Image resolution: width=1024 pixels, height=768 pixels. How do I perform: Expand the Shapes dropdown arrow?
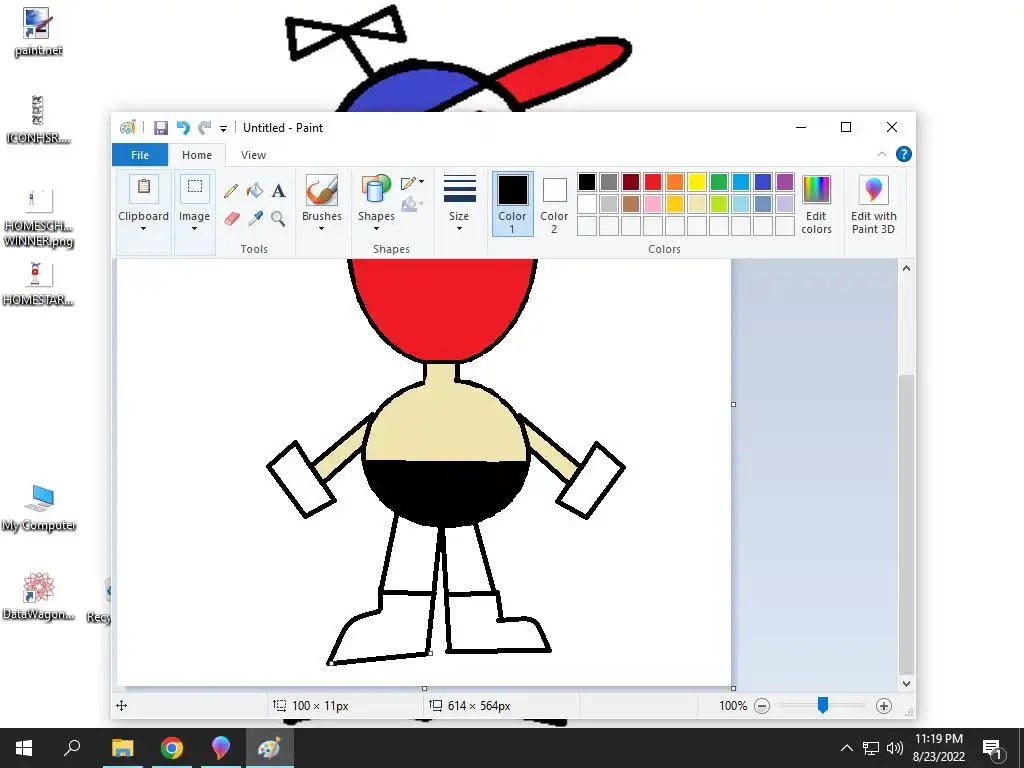[x=376, y=229]
